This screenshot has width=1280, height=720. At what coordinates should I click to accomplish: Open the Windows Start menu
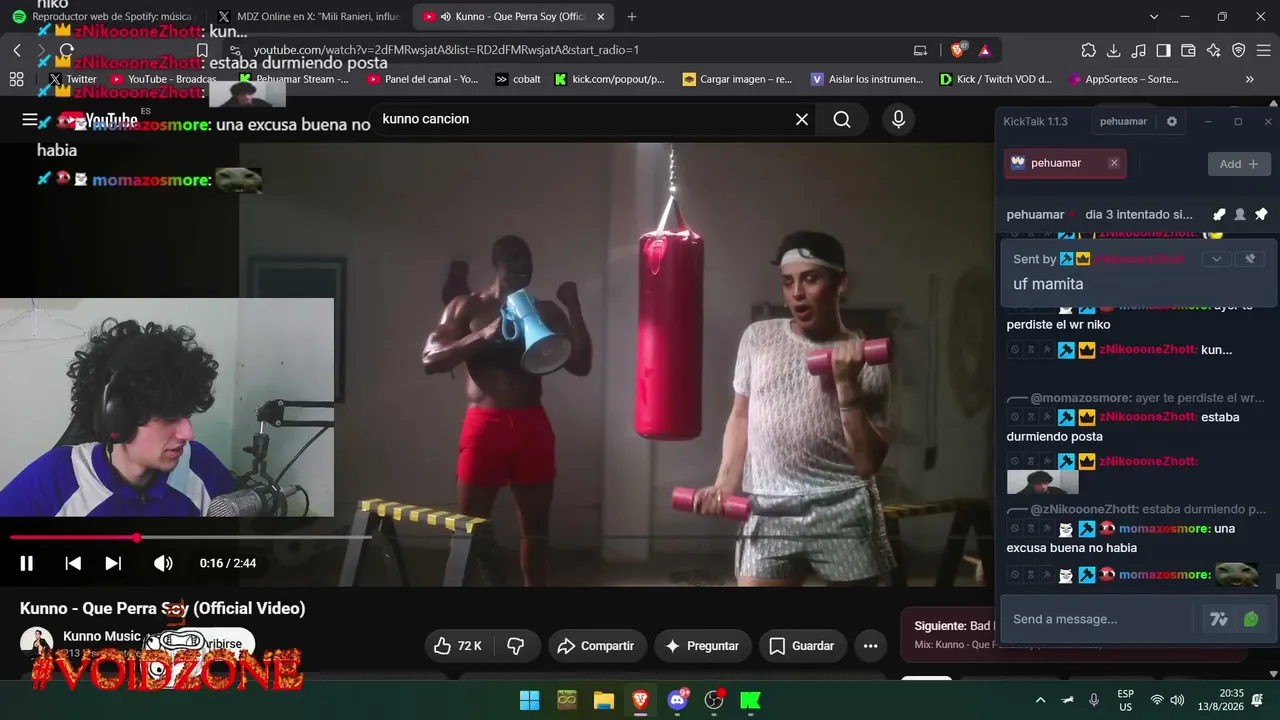coord(530,700)
